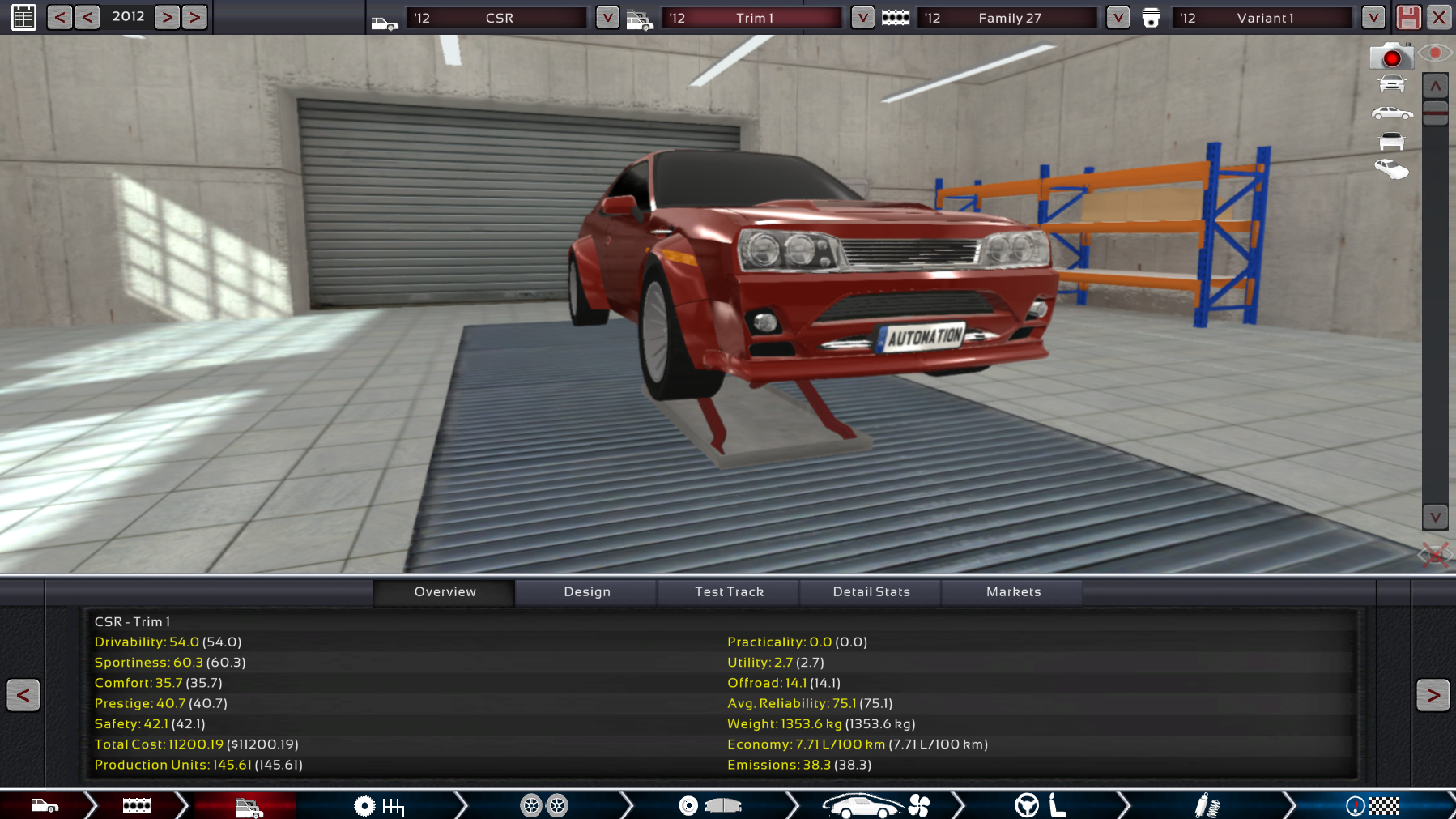The height and width of the screenshot is (819, 1456).
Task: Click the camera scrollbar up arrow
Action: (1436, 86)
